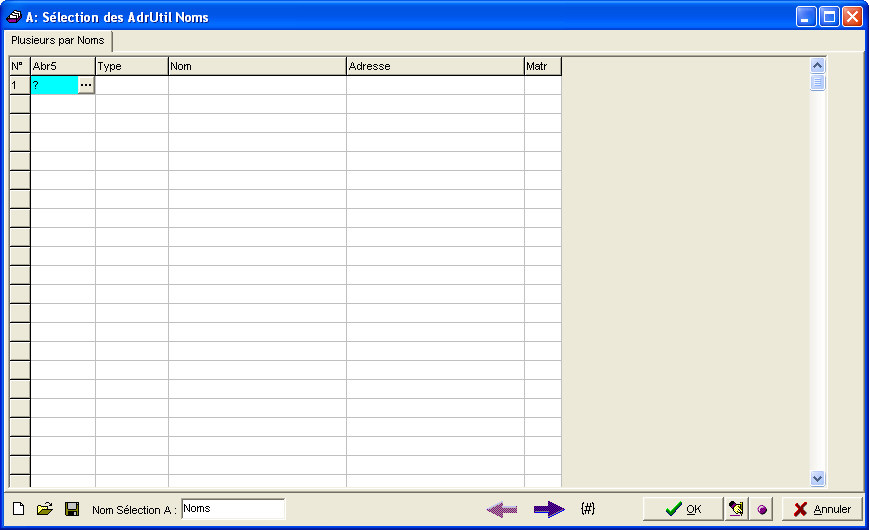869x530 pixels.
Task: Click the Nom column header
Action: tap(257, 66)
